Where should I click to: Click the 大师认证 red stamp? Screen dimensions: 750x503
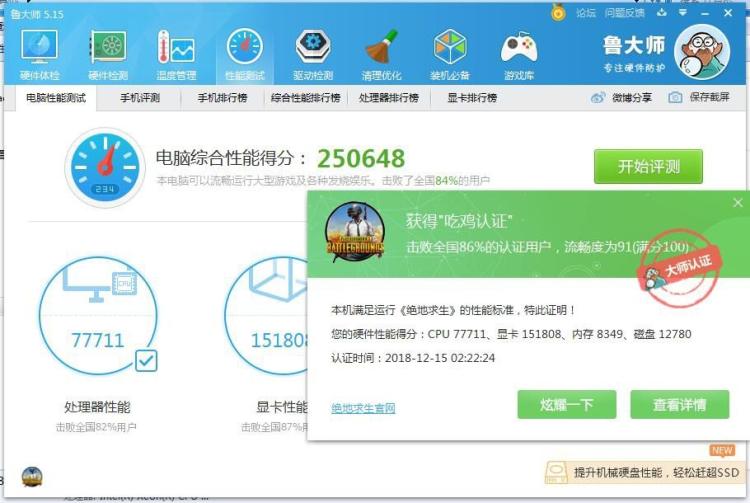pos(679,269)
